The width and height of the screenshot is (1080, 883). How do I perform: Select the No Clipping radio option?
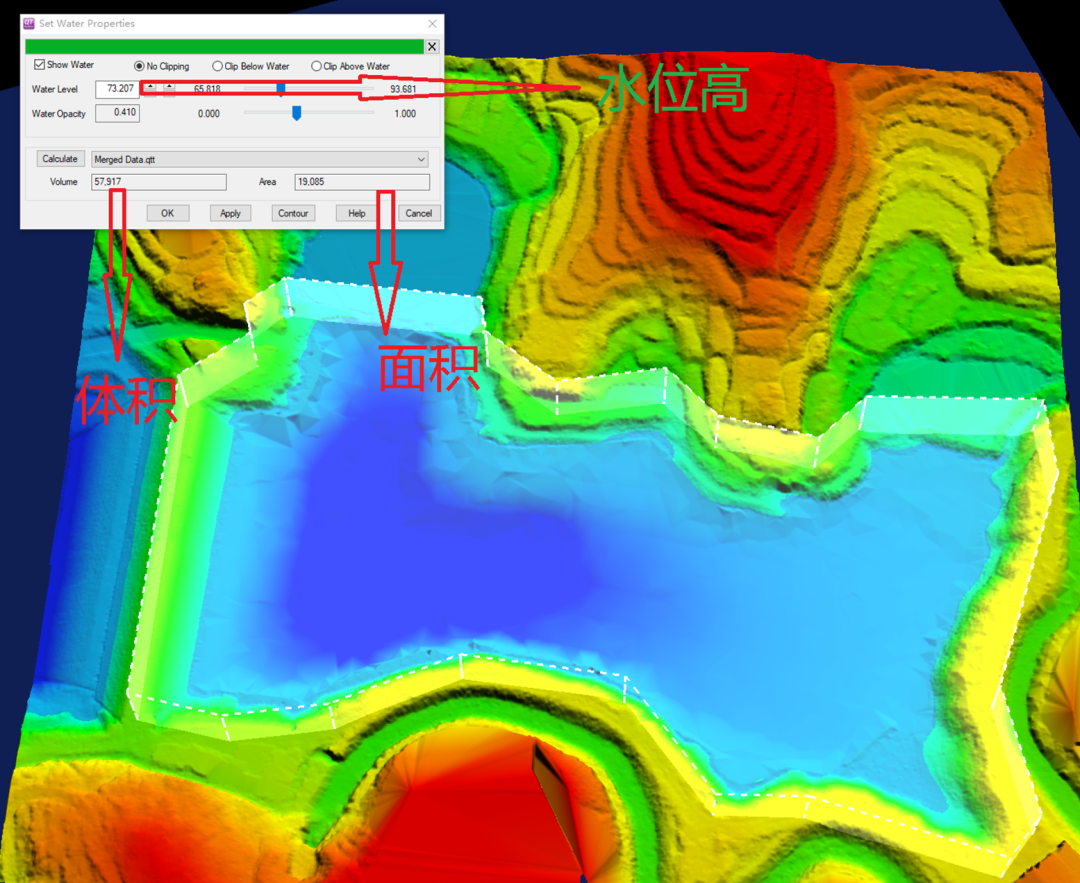(139, 66)
